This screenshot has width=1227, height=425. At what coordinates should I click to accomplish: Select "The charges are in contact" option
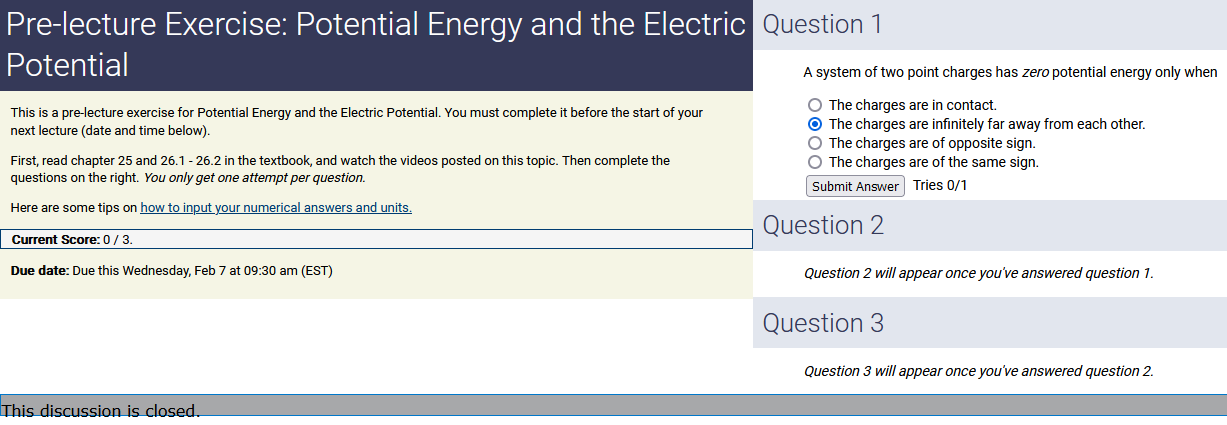point(815,105)
